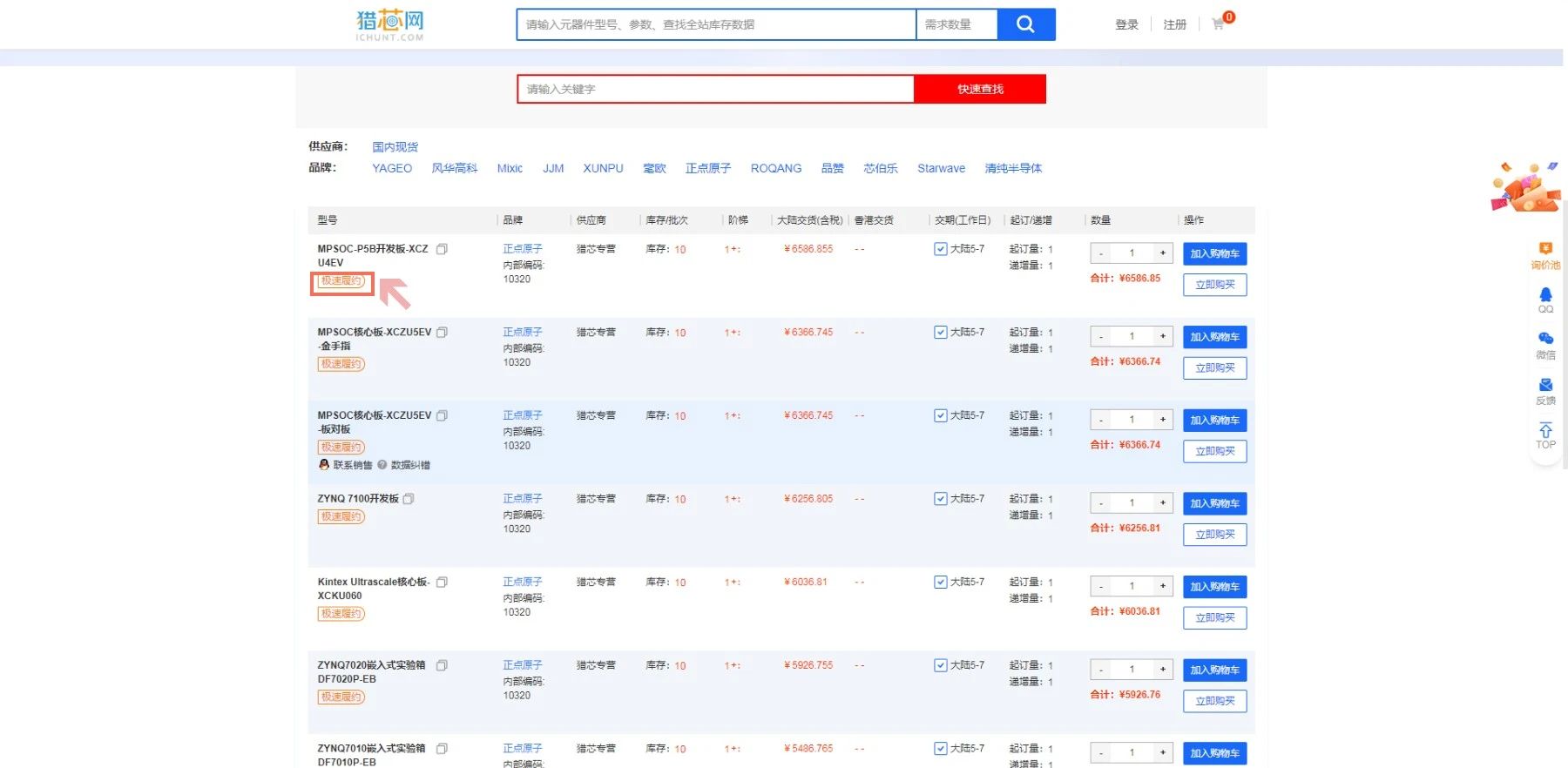
Task: Add MPSOC核心板 金手指 to cart
Action: click(x=1214, y=337)
